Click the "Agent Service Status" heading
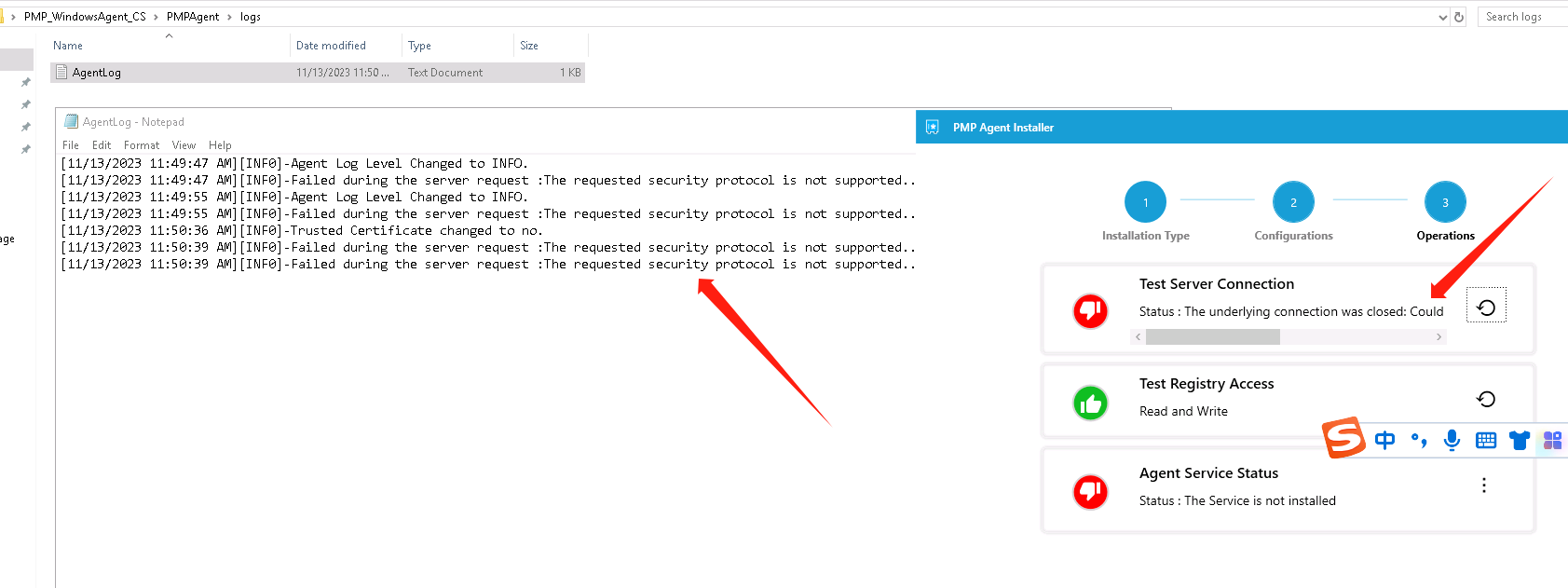This screenshot has height=588, width=1568. 1208,473
